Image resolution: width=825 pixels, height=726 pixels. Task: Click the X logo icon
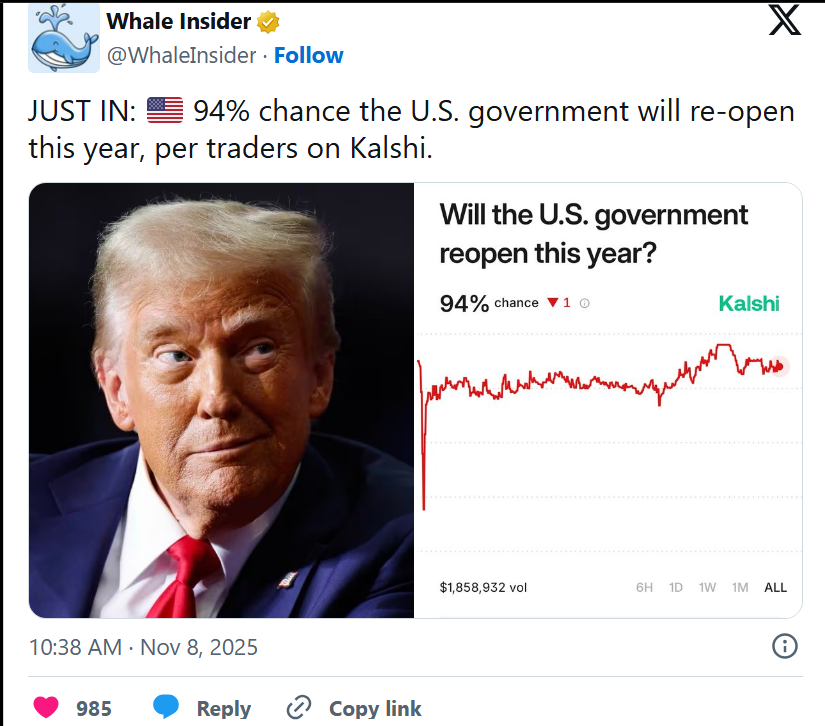tap(785, 23)
